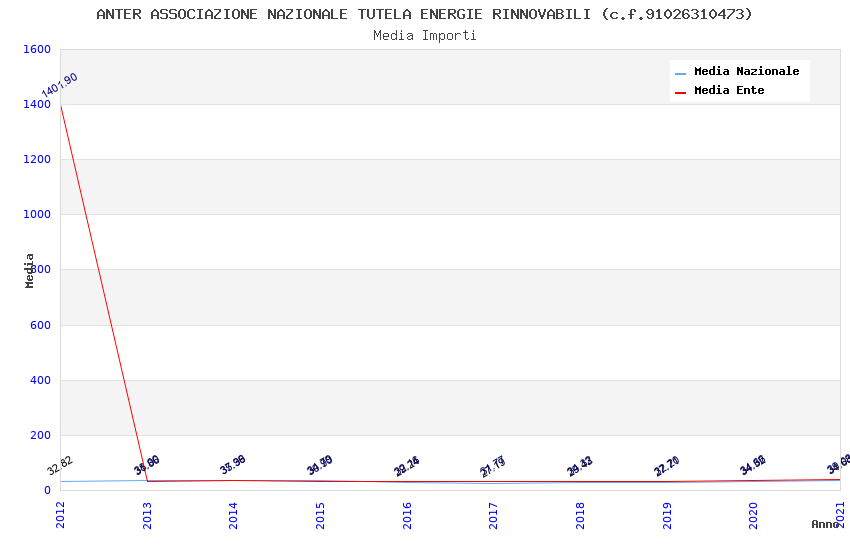Select the Media Nazionale legend label
The image size is (850, 550).
(x=746, y=71)
